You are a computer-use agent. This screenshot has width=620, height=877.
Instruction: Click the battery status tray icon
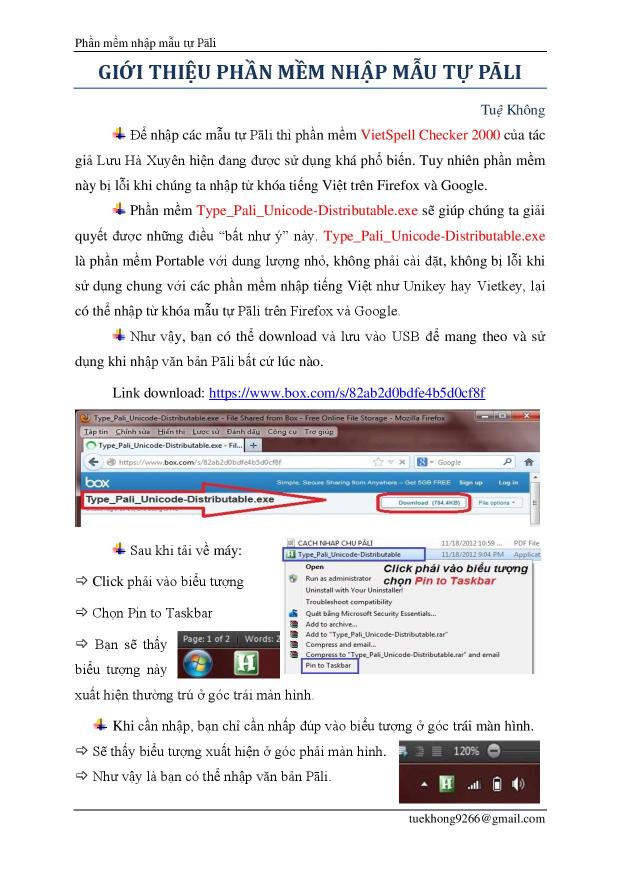(496, 785)
